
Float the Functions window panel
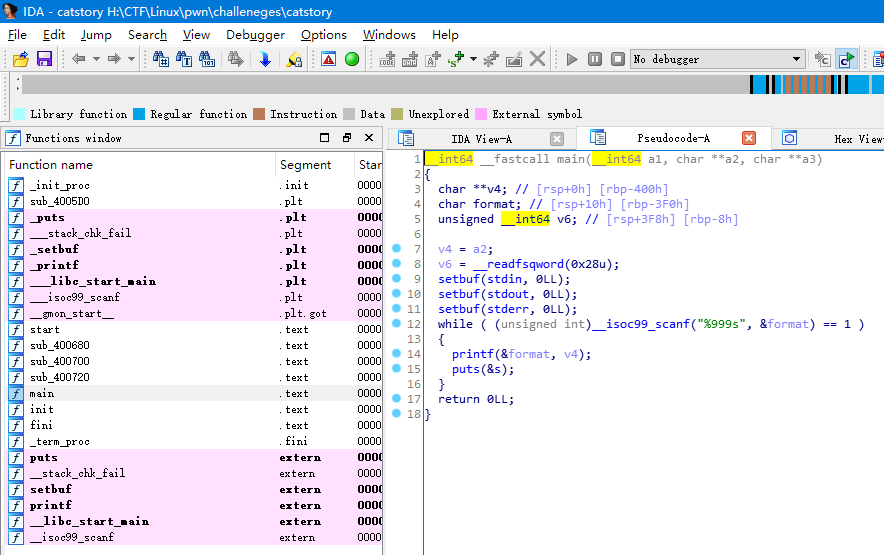(347, 138)
